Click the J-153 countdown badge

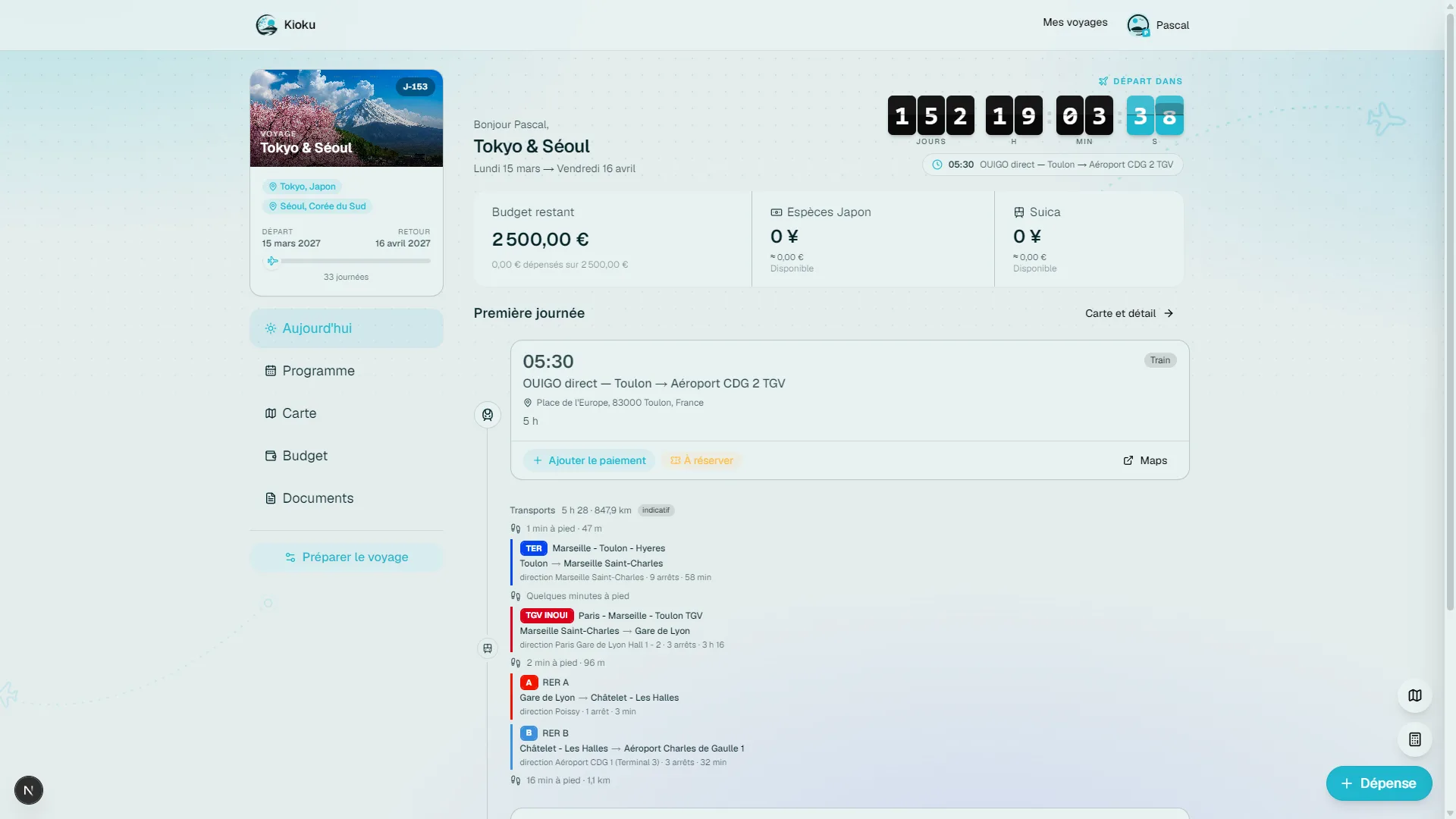click(x=415, y=86)
